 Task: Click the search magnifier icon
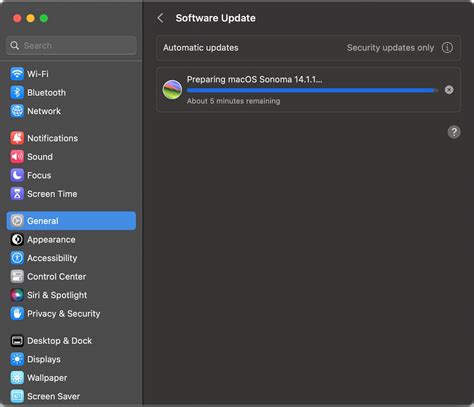[x=14, y=45]
